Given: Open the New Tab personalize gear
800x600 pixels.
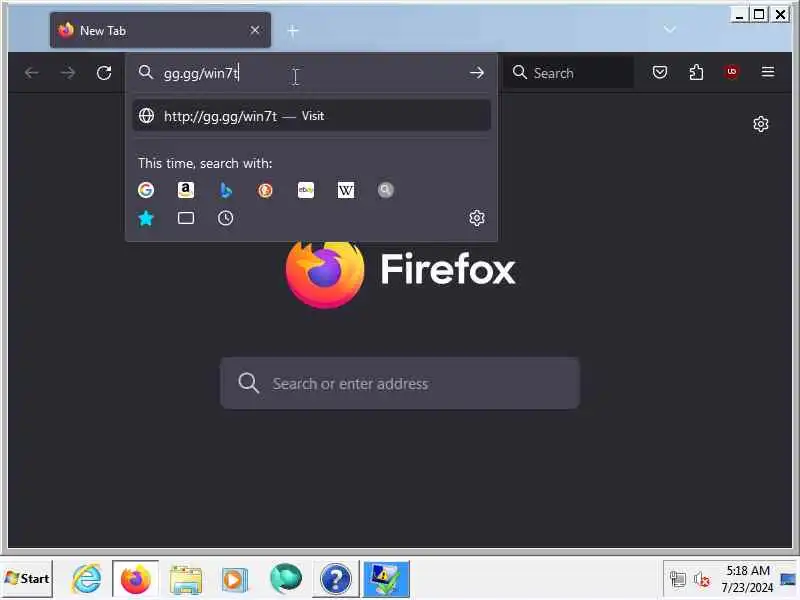Looking at the screenshot, I should [761, 124].
